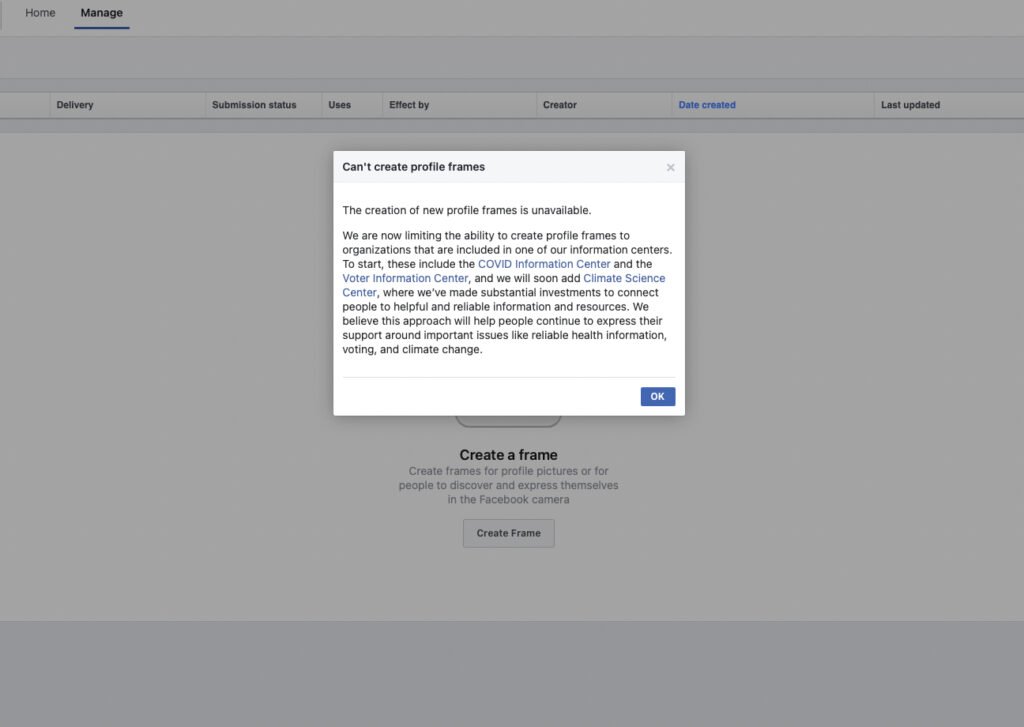Switch to the Home tab

(40, 12)
